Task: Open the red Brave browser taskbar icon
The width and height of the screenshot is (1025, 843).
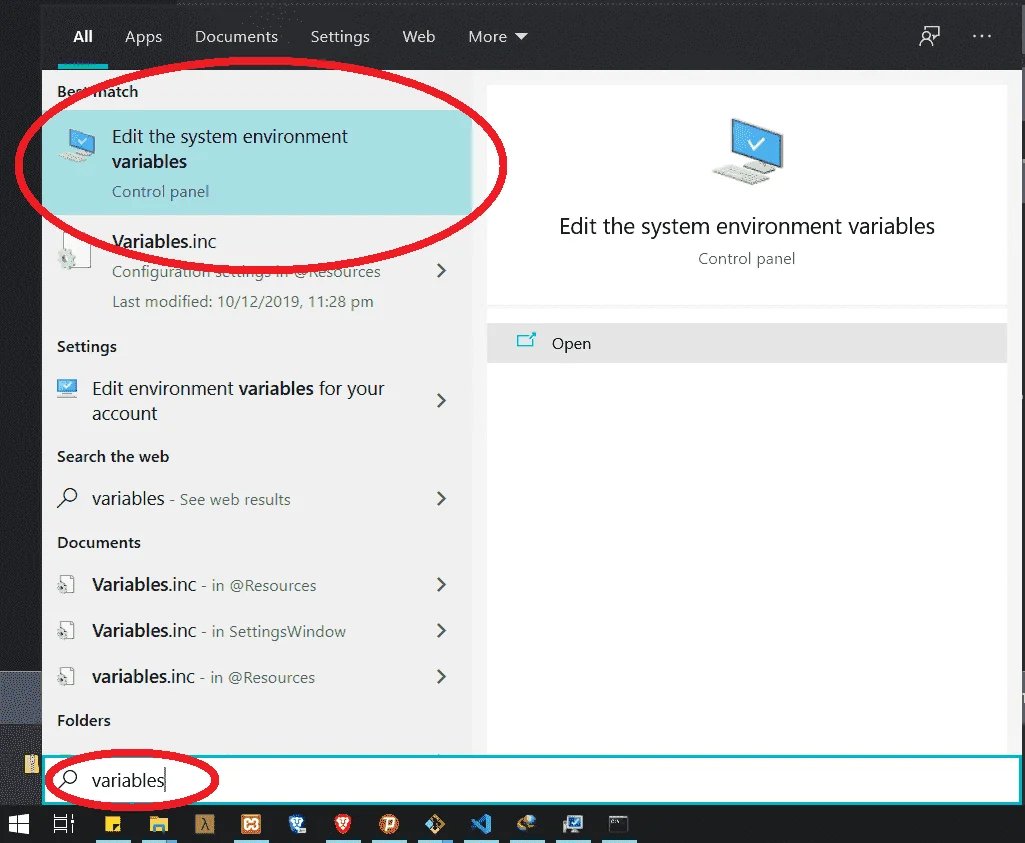Action: click(x=343, y=824)
